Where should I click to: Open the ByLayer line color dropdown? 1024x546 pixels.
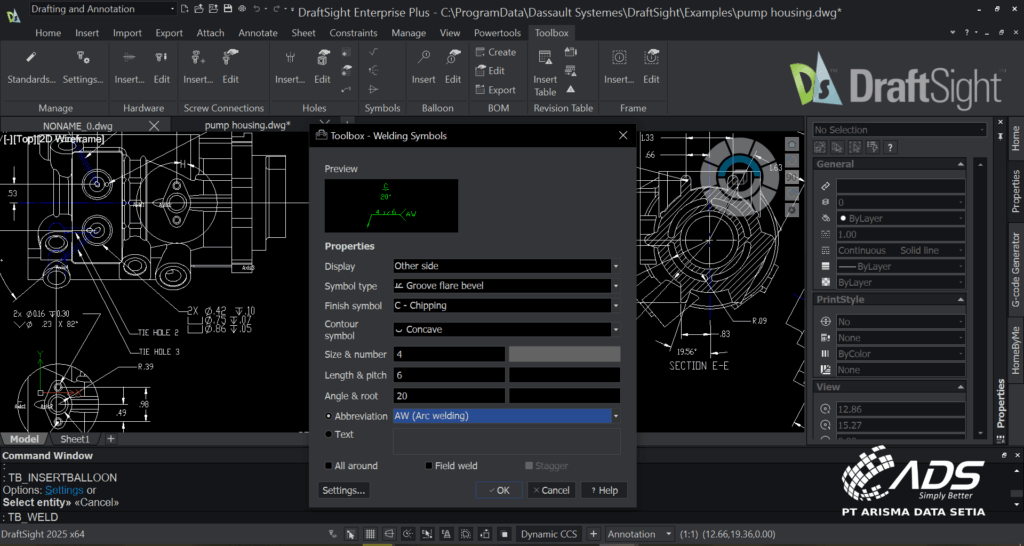[901, 218]
